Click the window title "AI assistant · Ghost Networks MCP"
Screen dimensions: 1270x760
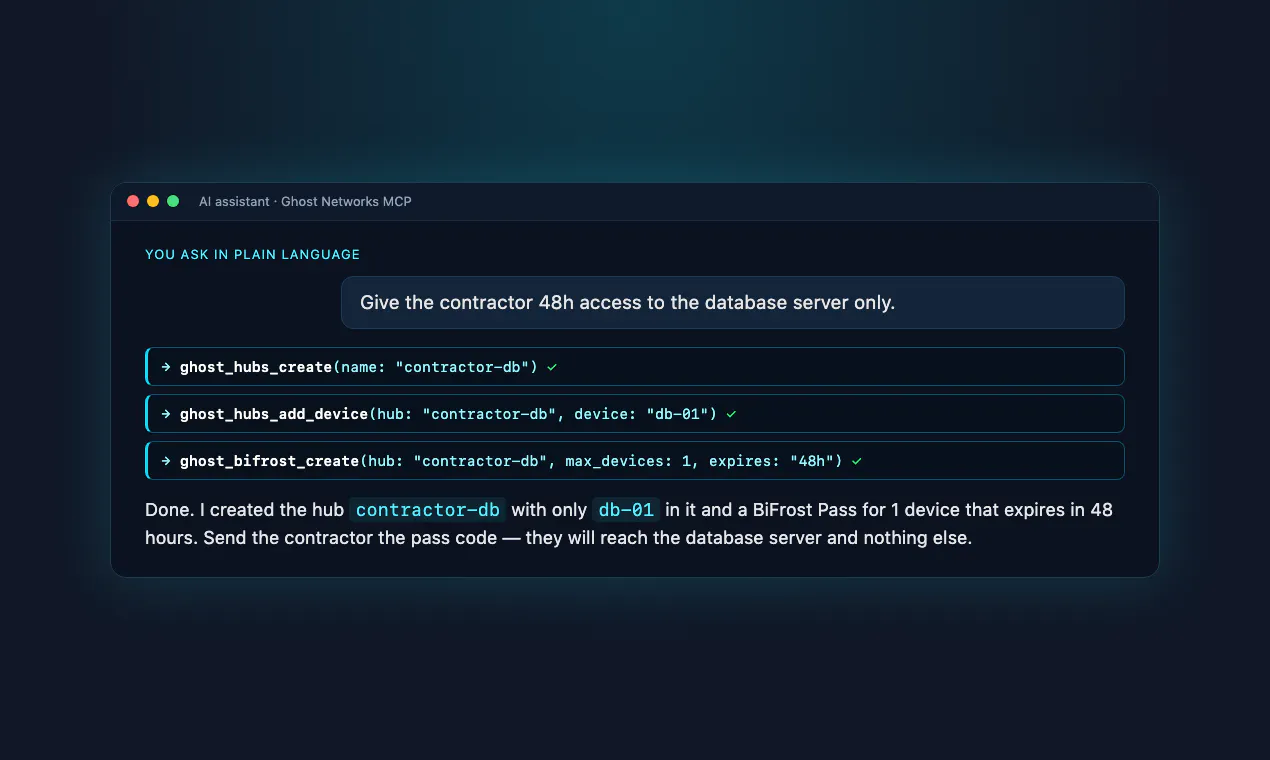(305, 202)
